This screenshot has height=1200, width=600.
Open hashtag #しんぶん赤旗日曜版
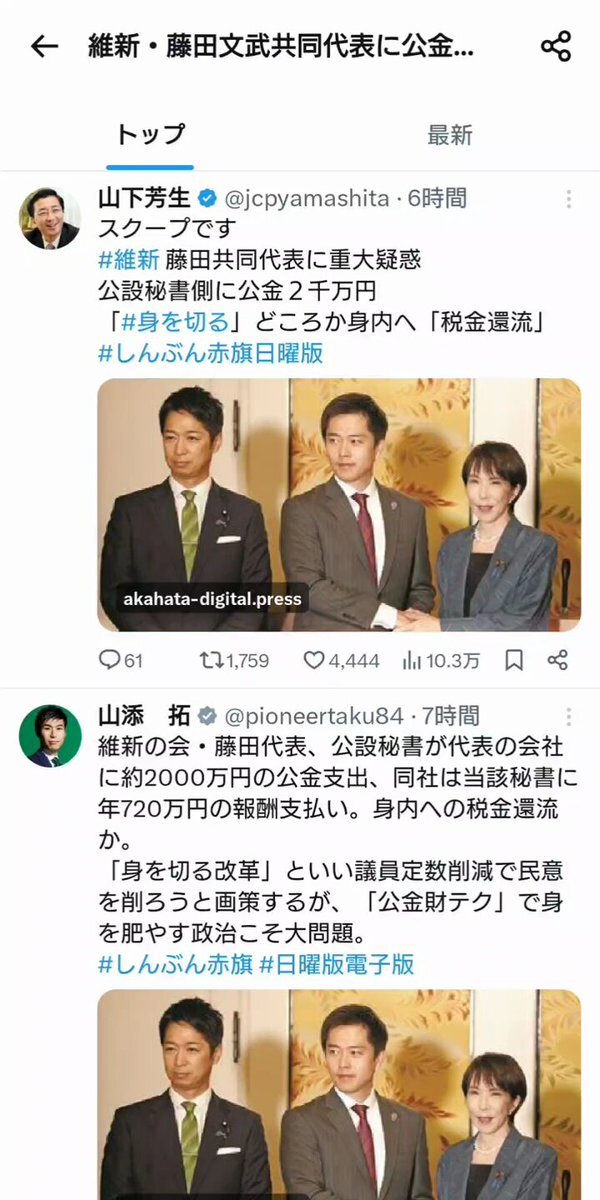(210, 354)
